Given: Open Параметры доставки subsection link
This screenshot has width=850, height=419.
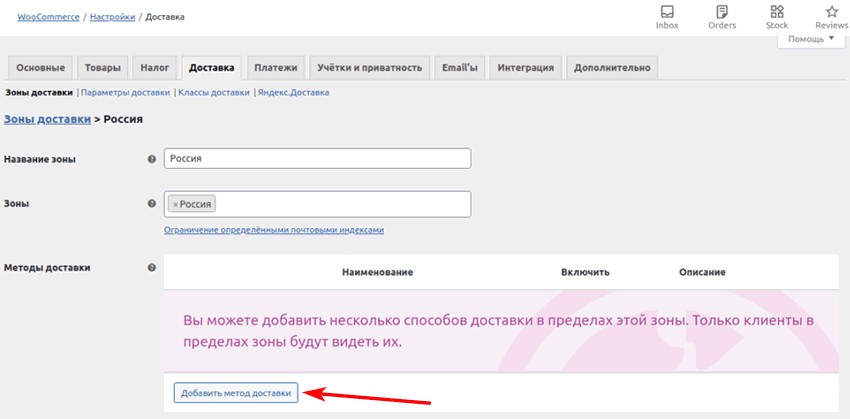Looking at the screenshot, I should tap(125, 92).
